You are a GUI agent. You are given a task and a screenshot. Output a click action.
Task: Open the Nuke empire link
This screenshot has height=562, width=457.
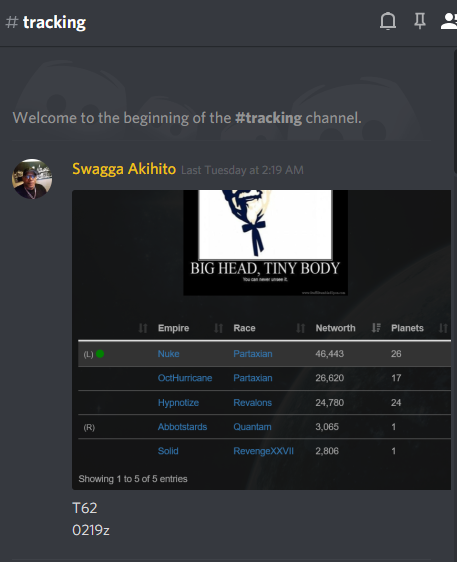168,354
